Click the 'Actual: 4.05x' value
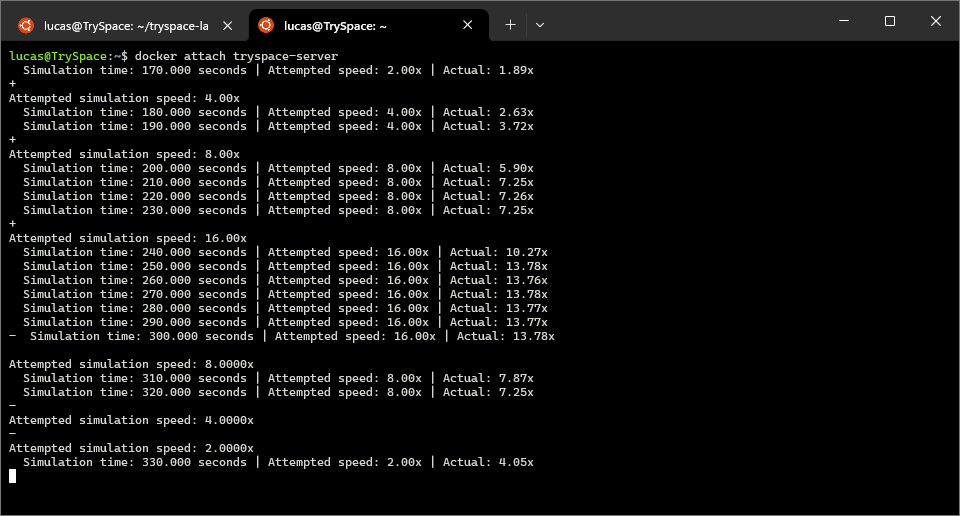The width and height of the screenshot is (960, 516). [x=488, y=462]
